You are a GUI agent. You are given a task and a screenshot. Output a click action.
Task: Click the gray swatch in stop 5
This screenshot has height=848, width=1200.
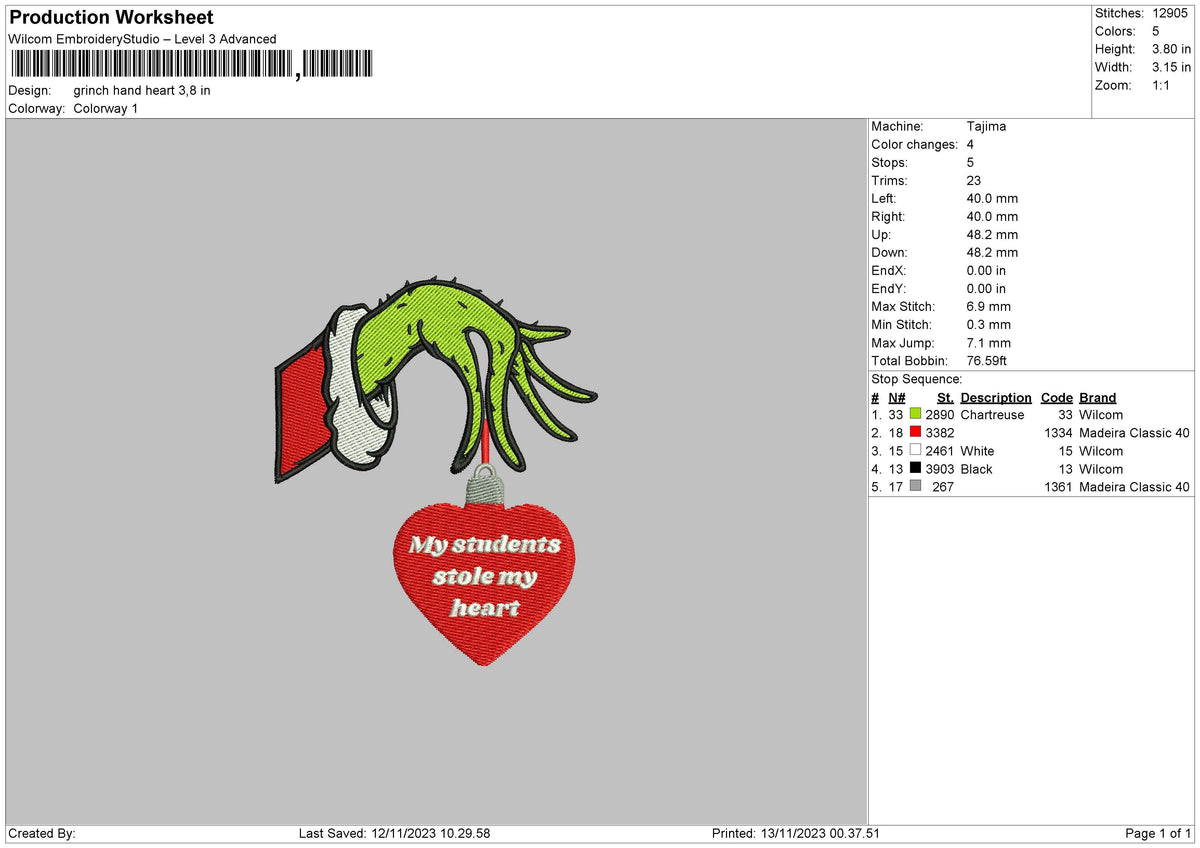(x=915, y=487)
